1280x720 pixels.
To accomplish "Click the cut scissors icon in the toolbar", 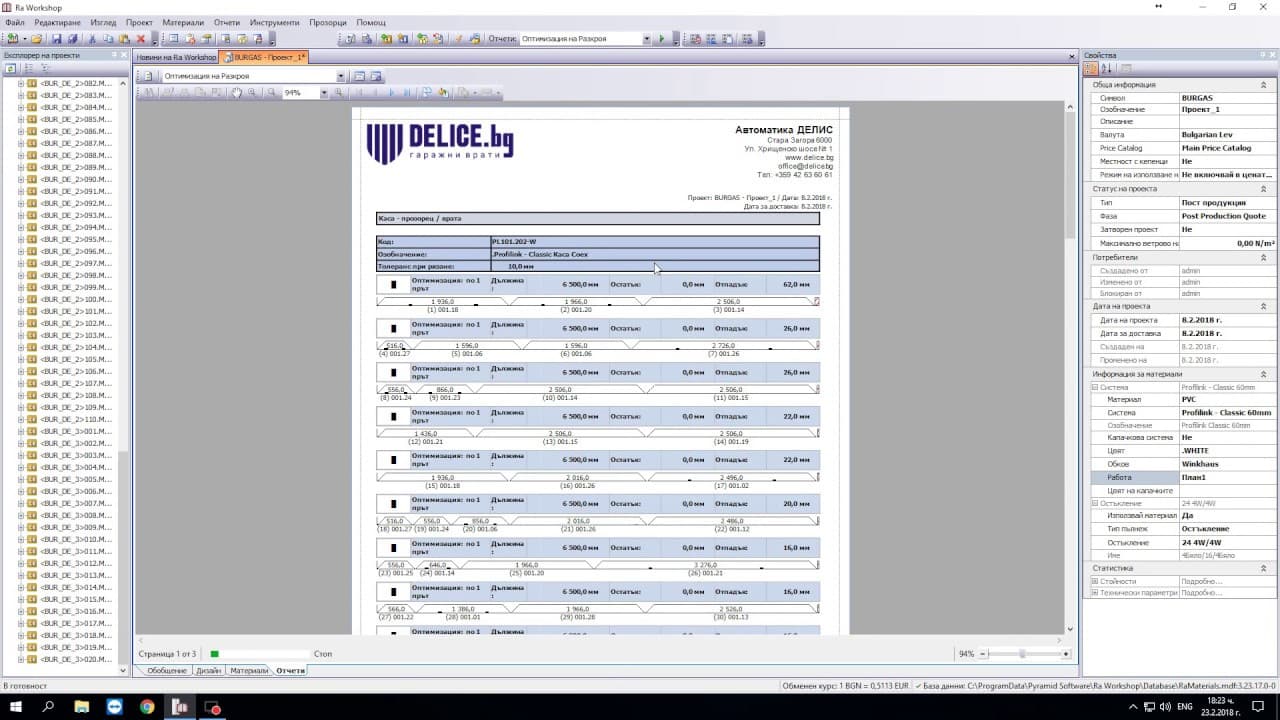I will [x=92, y=39].
